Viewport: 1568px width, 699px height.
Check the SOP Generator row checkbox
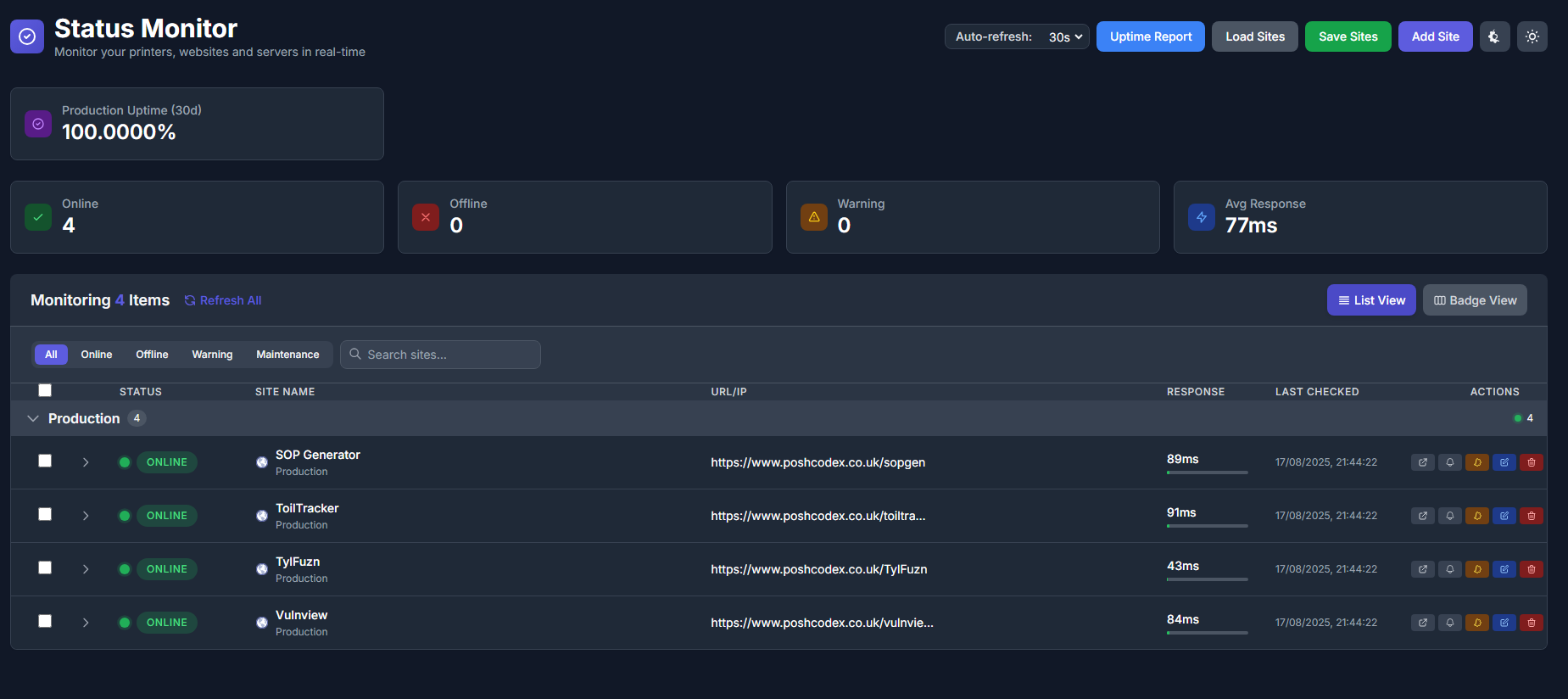pos(45,461)
